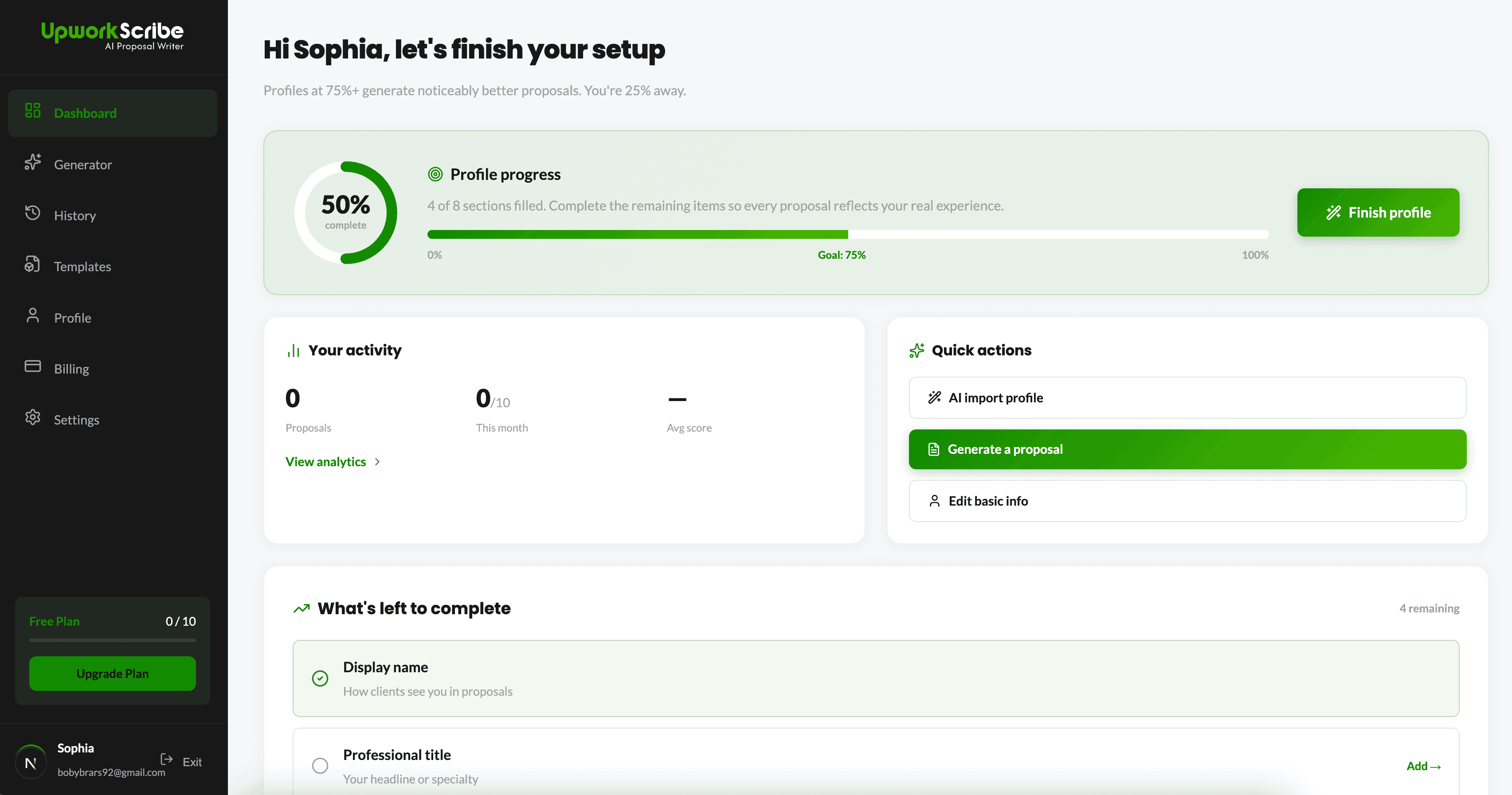Click the chevron next to View analytics
This screenshot has height=795, width=1512.
tap(377, 462)
